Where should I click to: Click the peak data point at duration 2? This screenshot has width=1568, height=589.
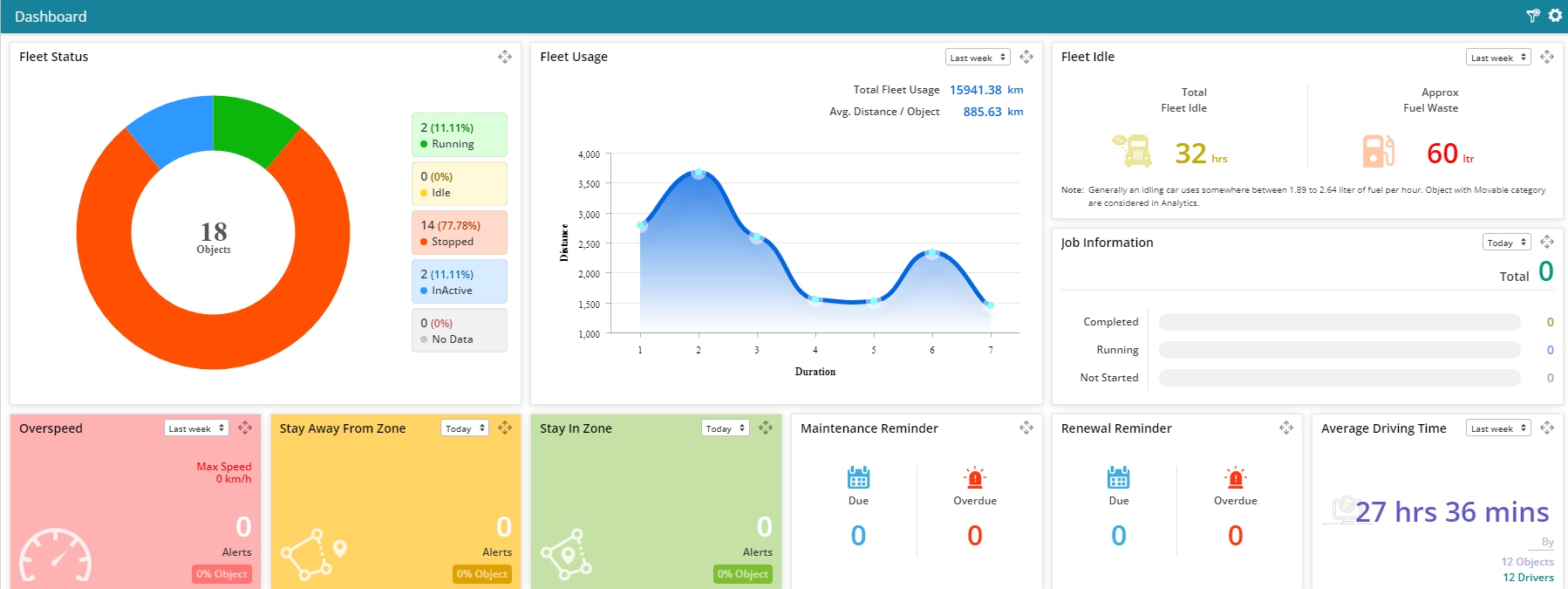pos(699,174)
